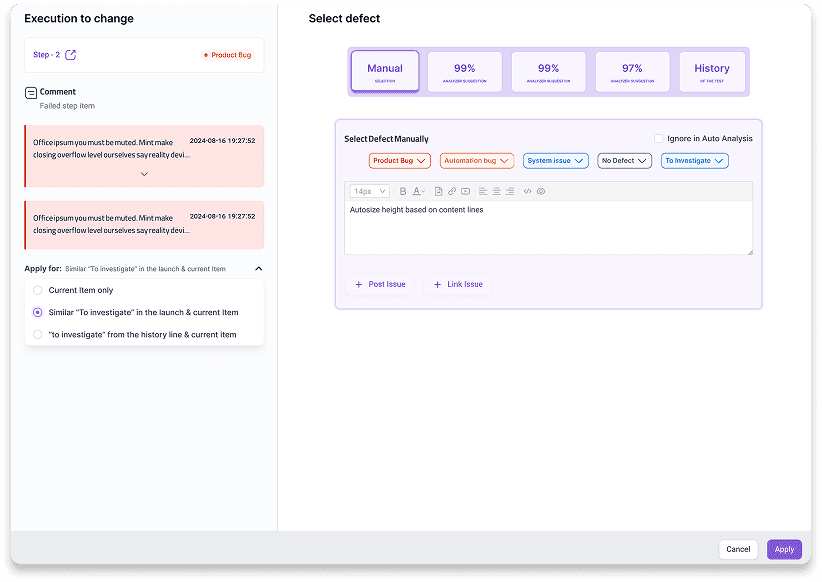Click the Apply button
Screen dimensions: 822x582
click(x=784, y=549)
